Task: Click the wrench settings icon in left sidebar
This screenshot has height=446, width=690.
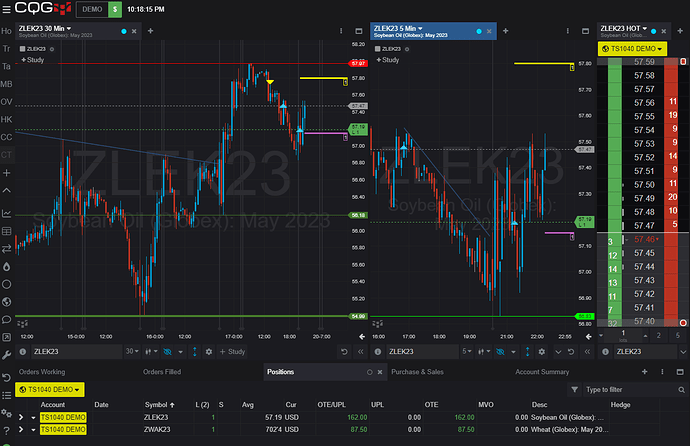Action: tap(7, 352)
